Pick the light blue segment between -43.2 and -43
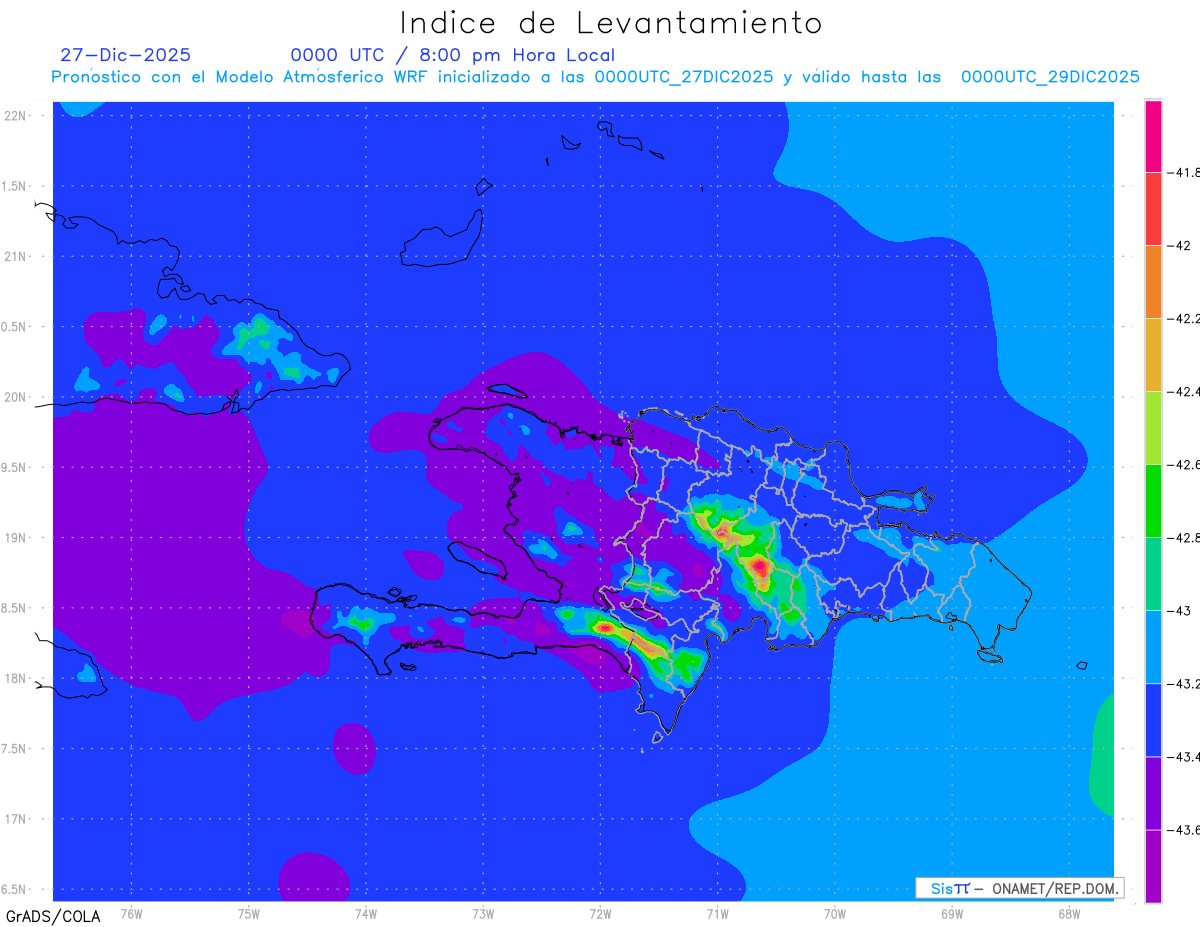 1153,647
